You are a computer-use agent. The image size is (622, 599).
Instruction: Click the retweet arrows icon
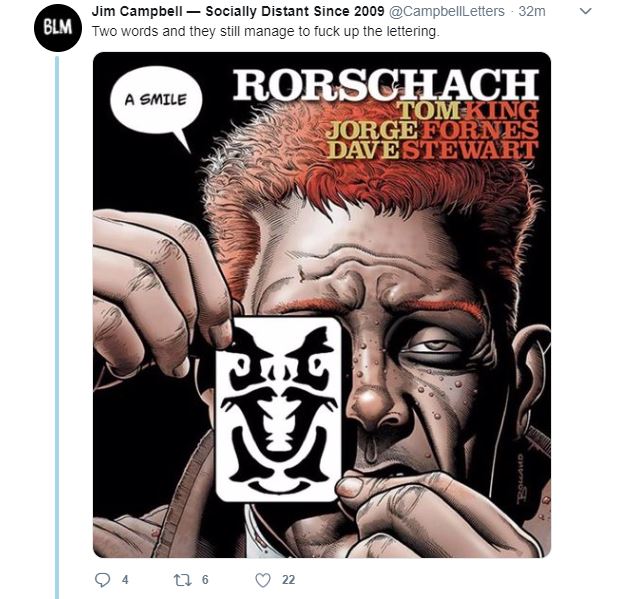point(183,579)
